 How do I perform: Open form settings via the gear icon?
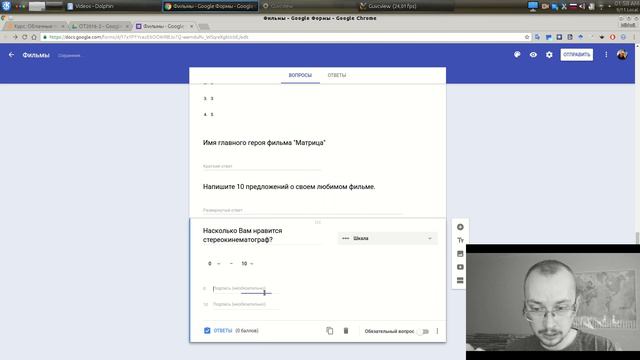pyautogui.click(x=549, y=55)
